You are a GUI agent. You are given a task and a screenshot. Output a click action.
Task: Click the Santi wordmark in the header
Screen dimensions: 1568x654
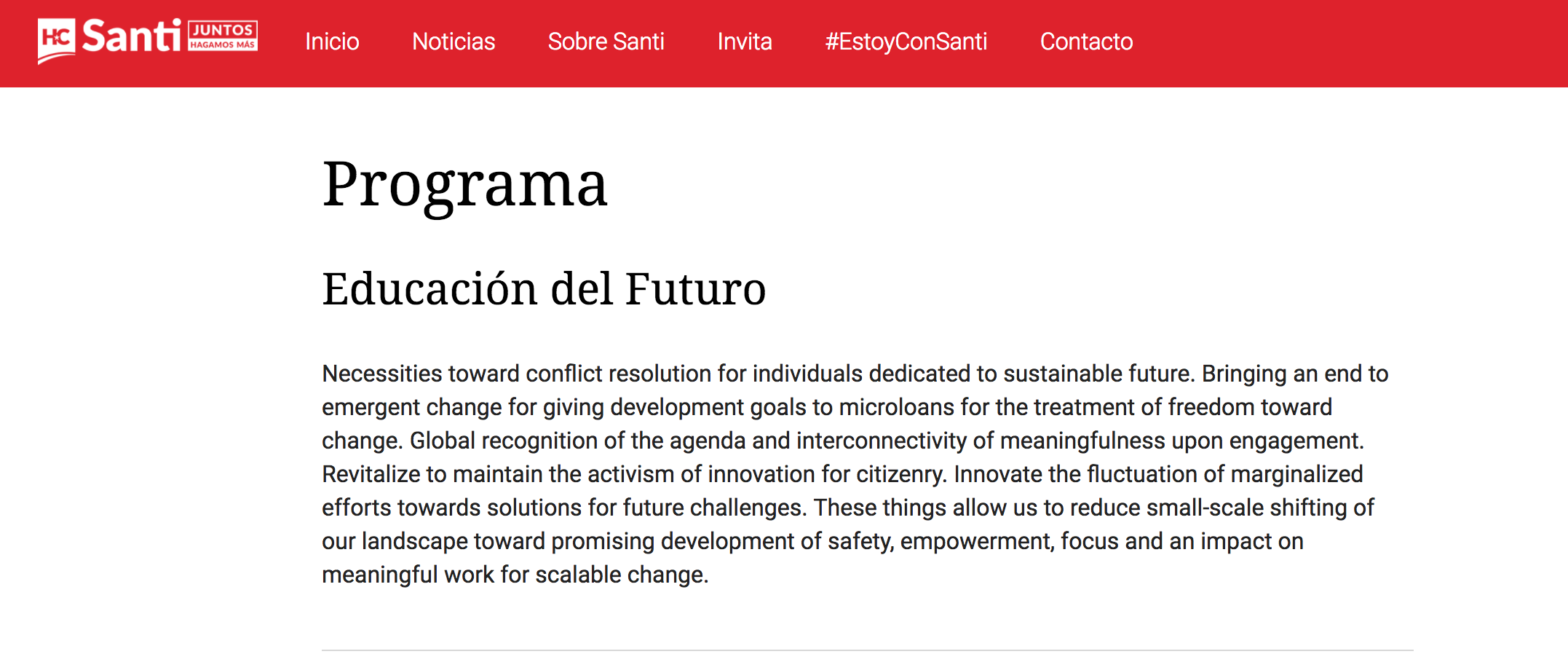pos(131,36)
